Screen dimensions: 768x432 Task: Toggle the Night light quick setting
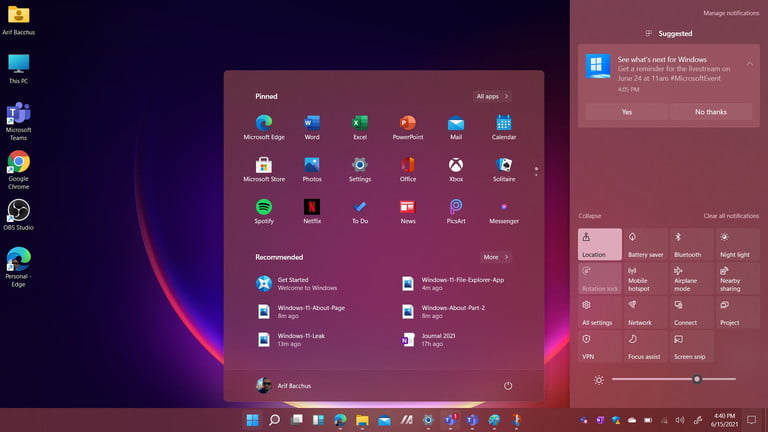click(733, 244)
